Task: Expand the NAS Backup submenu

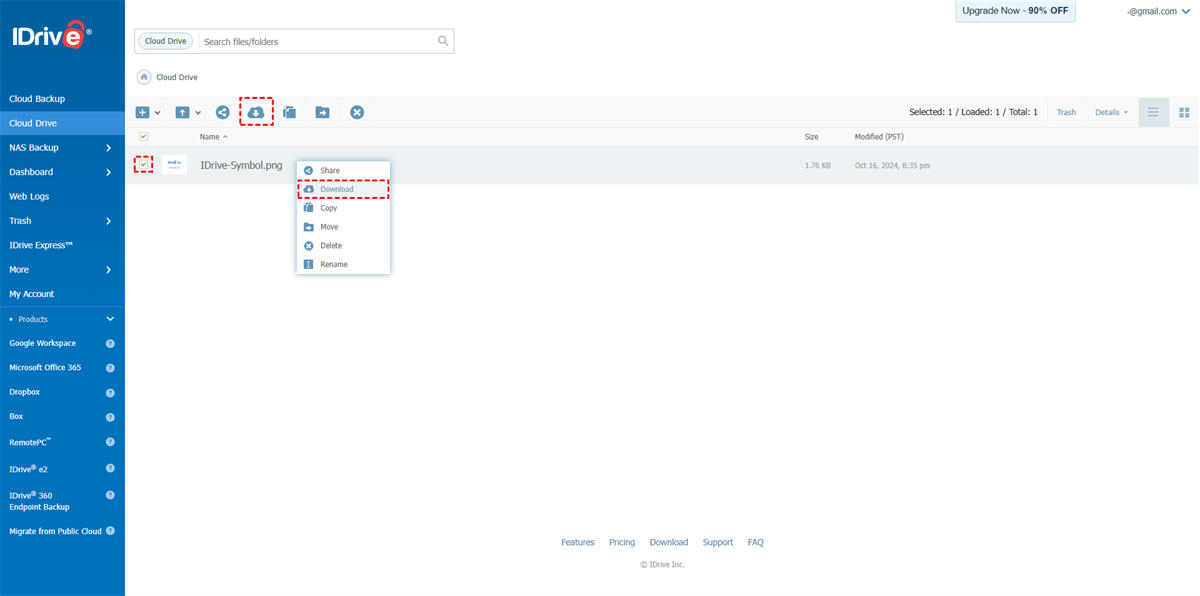Action: [x=108, y=148]
